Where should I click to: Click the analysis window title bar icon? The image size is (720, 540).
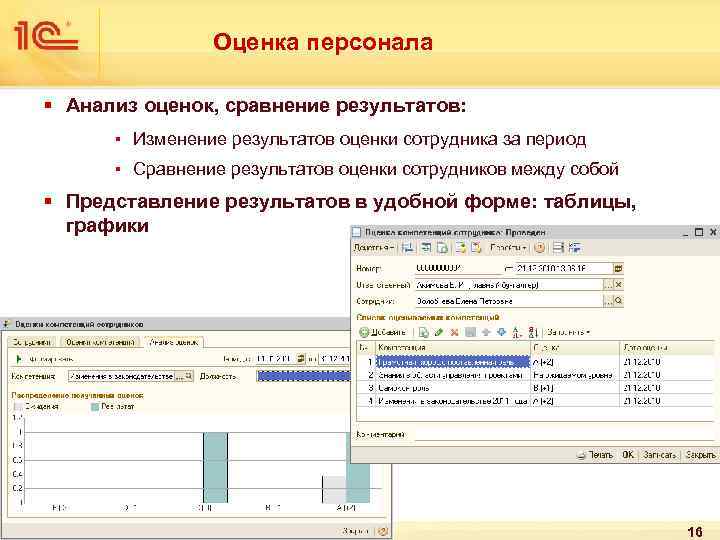click(x=6, y=324)
